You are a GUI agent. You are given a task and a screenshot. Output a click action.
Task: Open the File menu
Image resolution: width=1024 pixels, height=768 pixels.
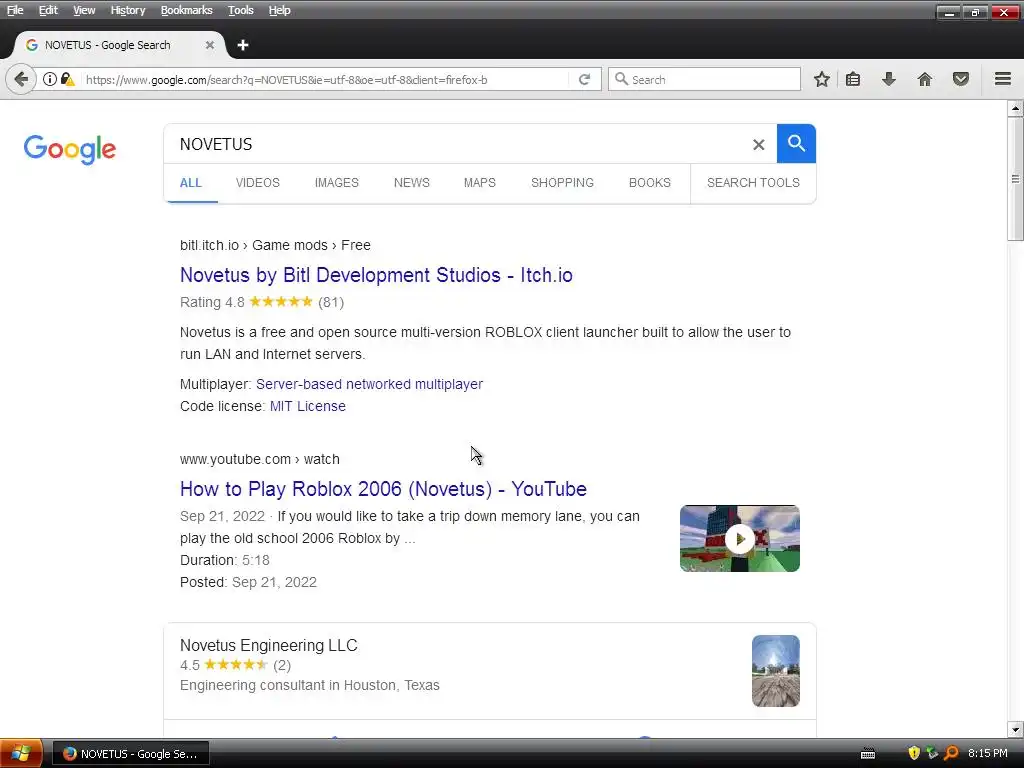click(15, 10)
